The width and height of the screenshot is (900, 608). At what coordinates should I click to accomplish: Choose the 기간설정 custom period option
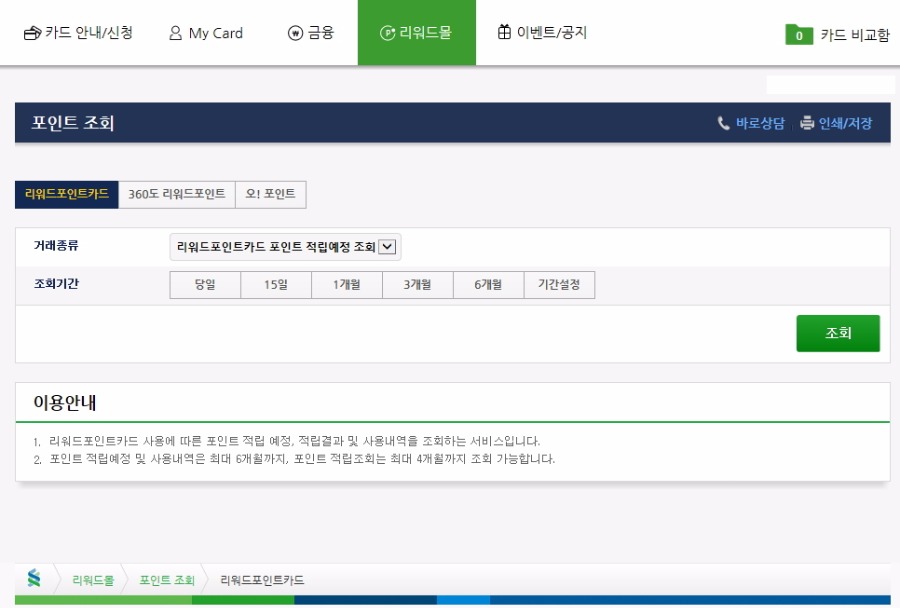click(x=559, y=285)
